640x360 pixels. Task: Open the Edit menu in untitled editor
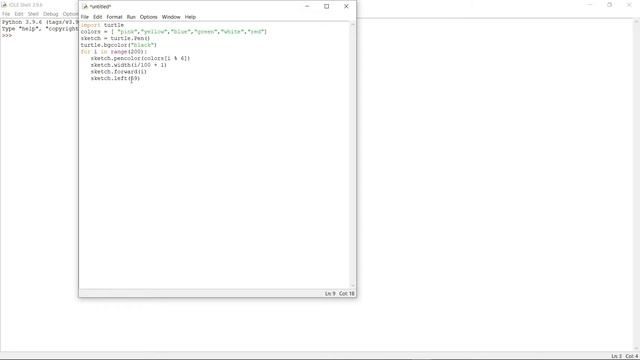pyautogui.click(x=98, y=17)
